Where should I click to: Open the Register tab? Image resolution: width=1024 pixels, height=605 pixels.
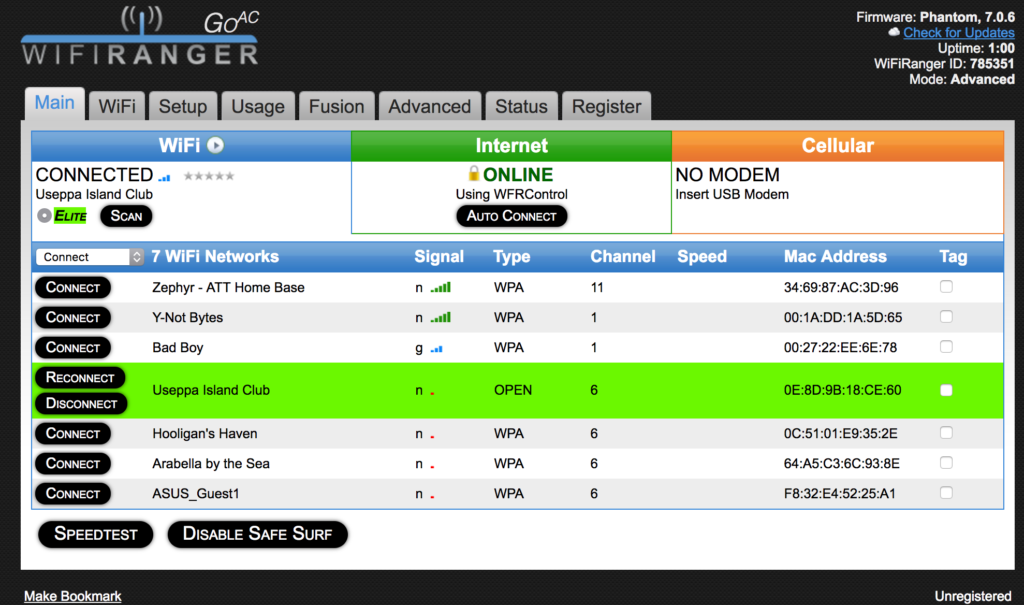pos(607,106)
